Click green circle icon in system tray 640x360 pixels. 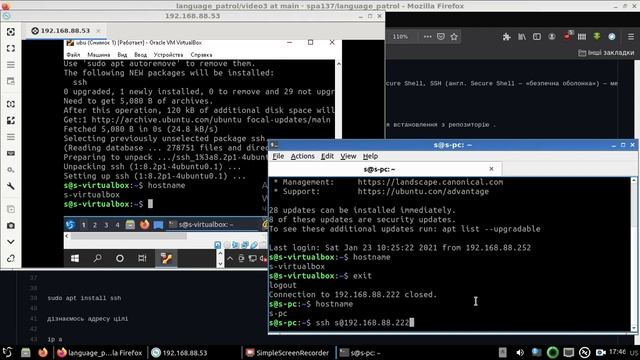click(552, 353)
